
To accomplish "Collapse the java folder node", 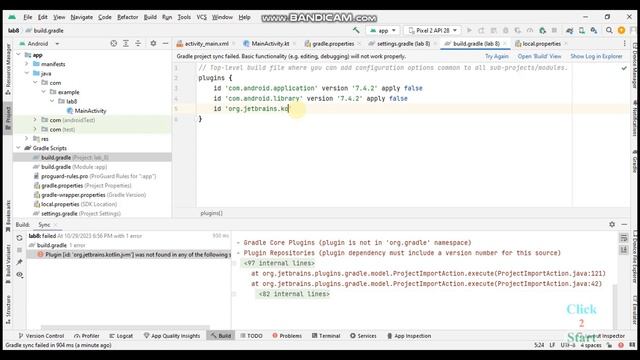I will (x=27, y=73).
